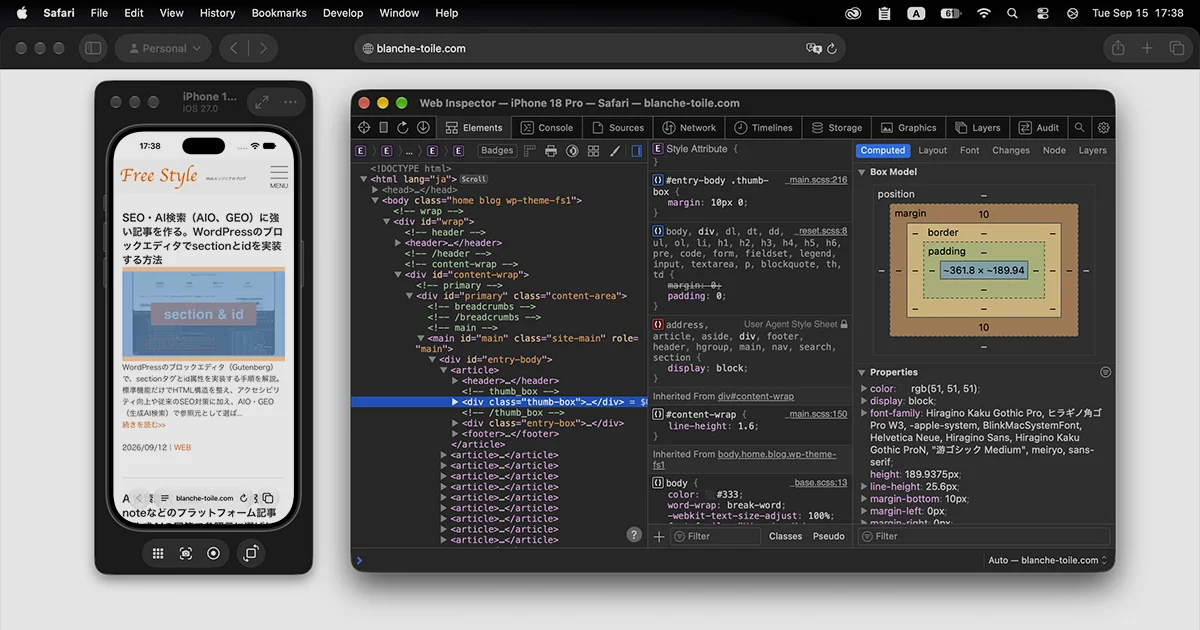Viewport: 1200px width, 630px height.
Task: Open the Timelines tab
Action: [763, 128]
